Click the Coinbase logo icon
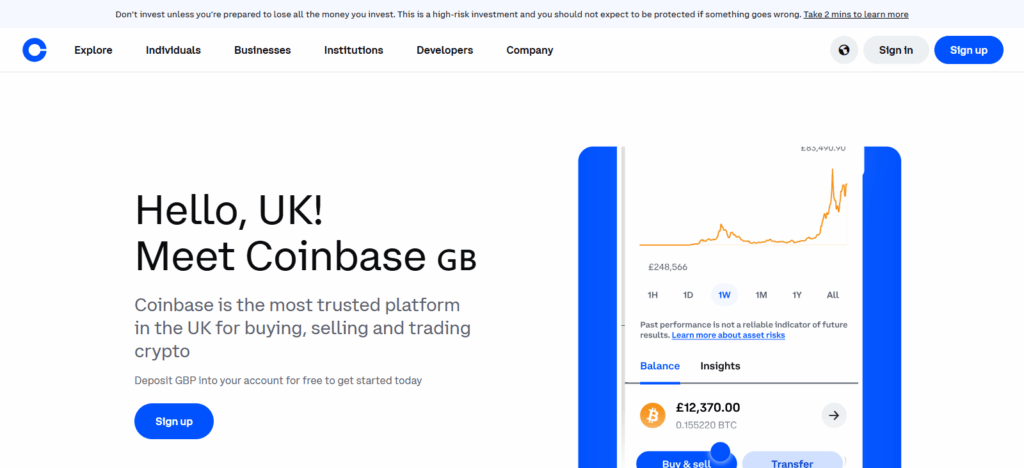Screen dimensions: 1024x468 (34, 50)
